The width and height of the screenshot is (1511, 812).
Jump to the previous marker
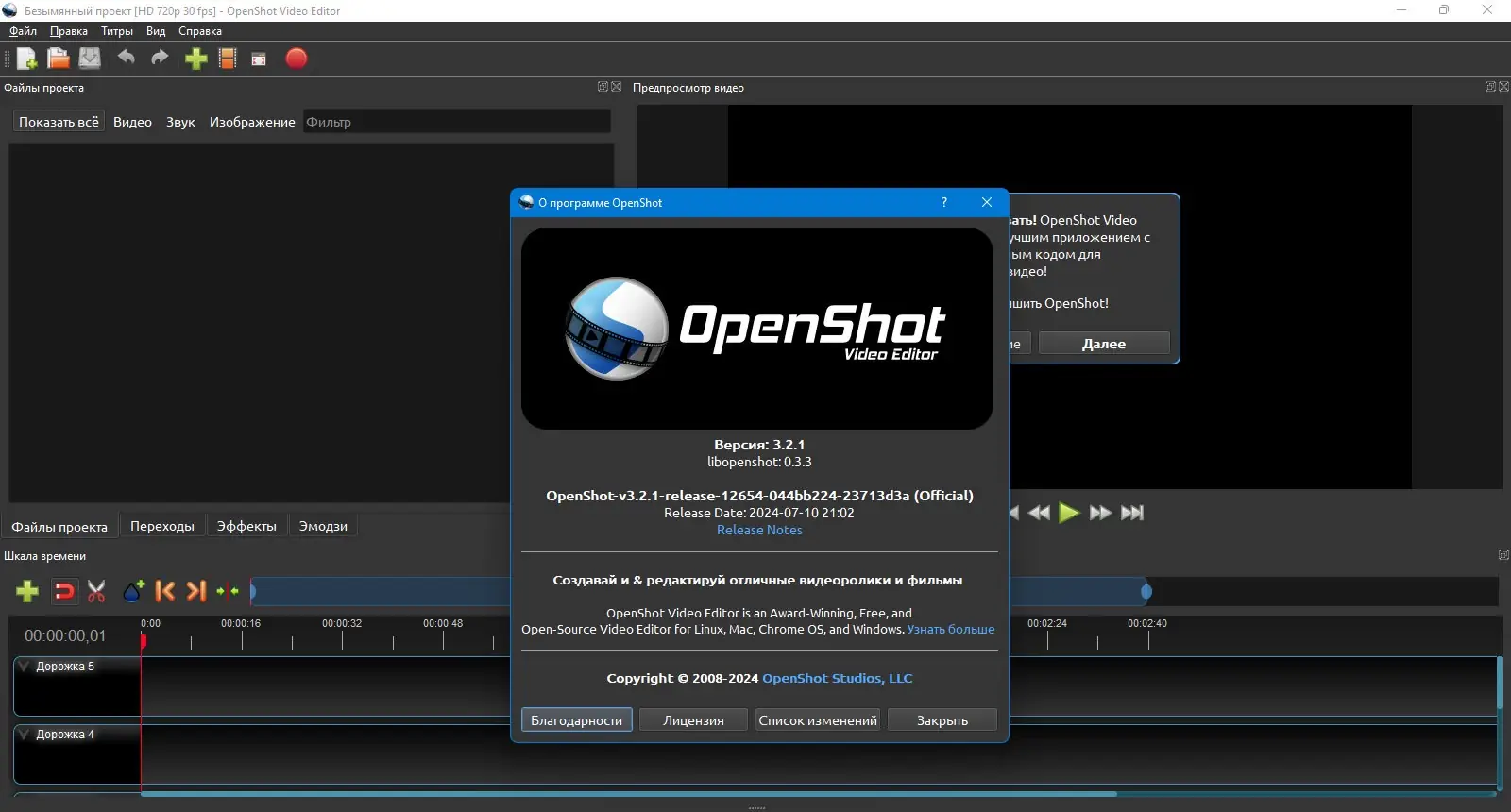pyautogui.click(x=164, y=591)
